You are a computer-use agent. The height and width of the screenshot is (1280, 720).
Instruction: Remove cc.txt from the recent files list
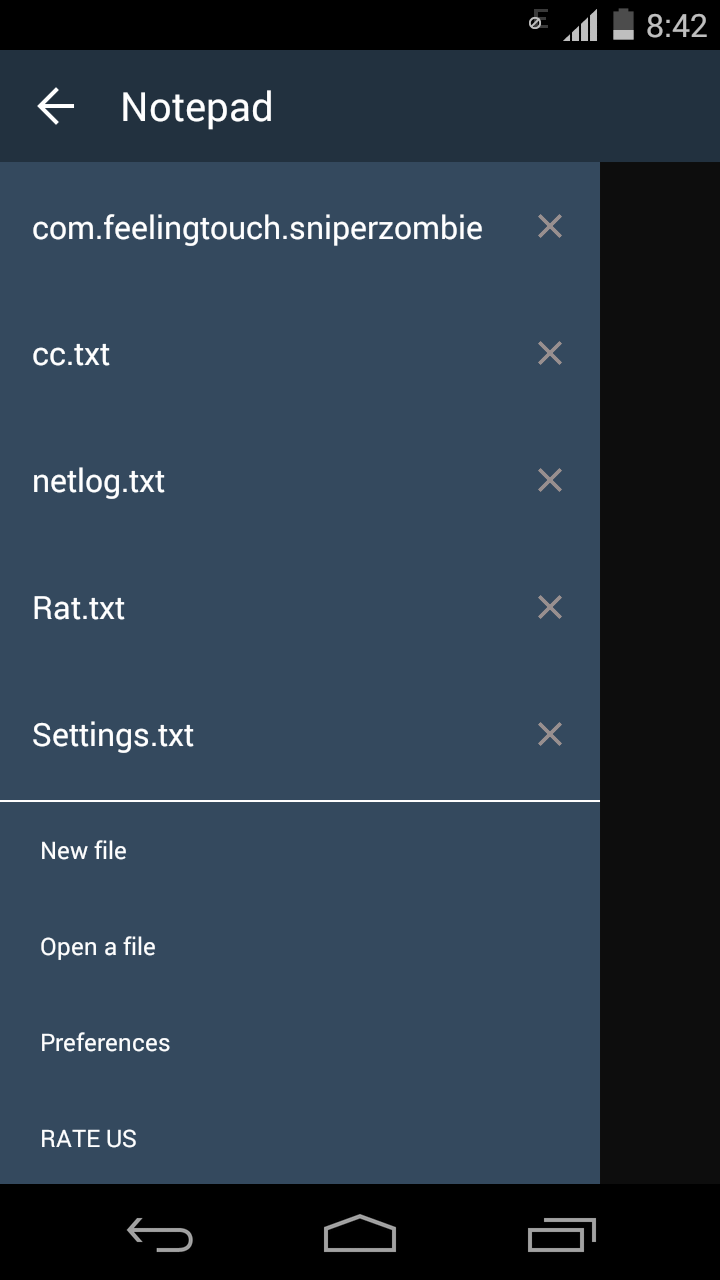549,353
